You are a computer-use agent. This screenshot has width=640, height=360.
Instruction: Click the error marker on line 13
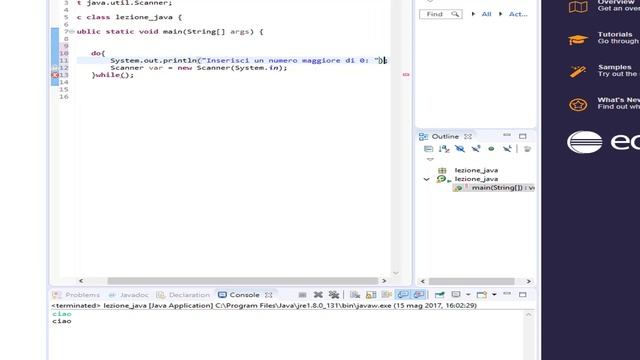(x=55, y=75)
